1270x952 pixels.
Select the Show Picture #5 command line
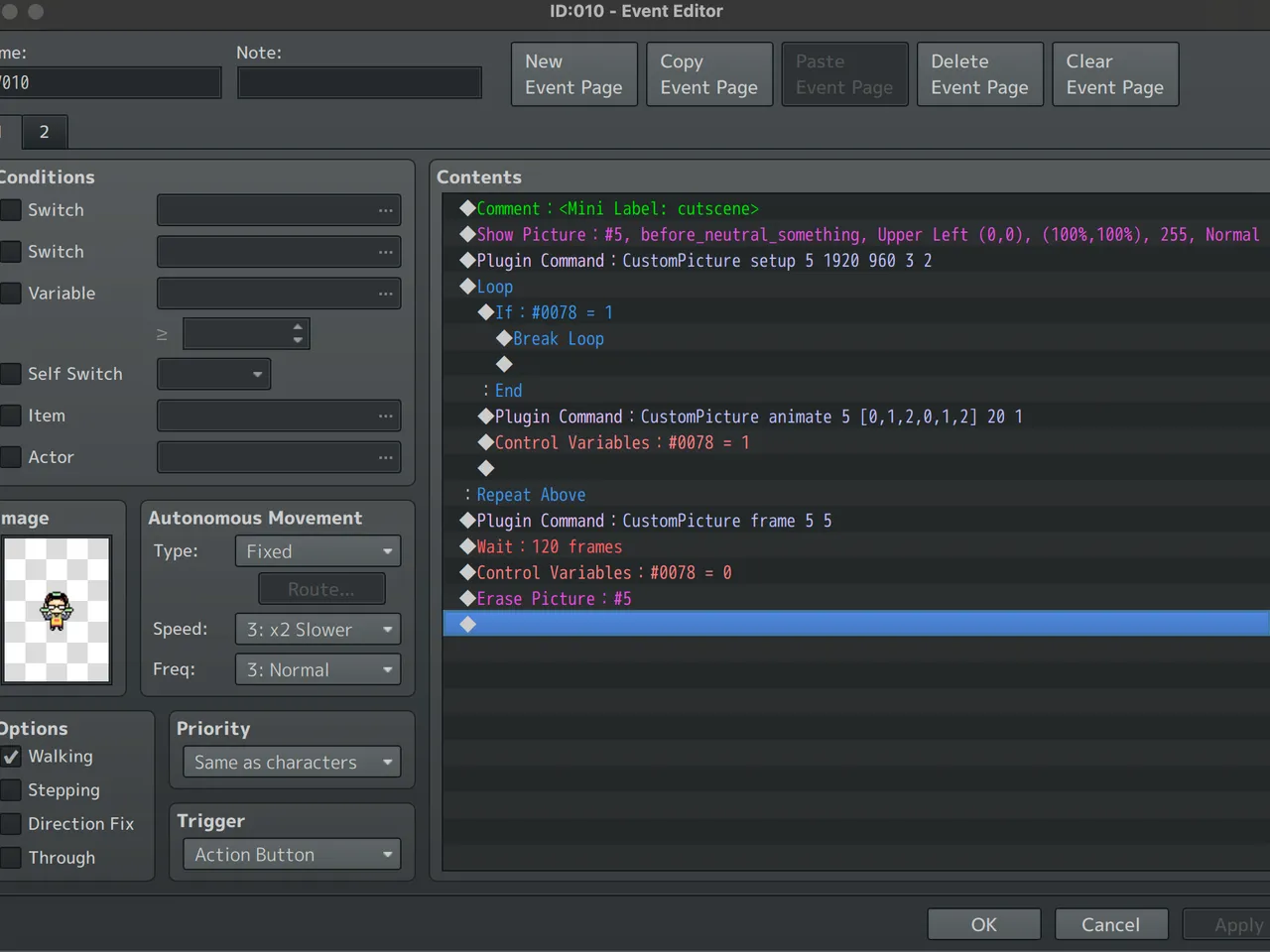tap(856, 234)
